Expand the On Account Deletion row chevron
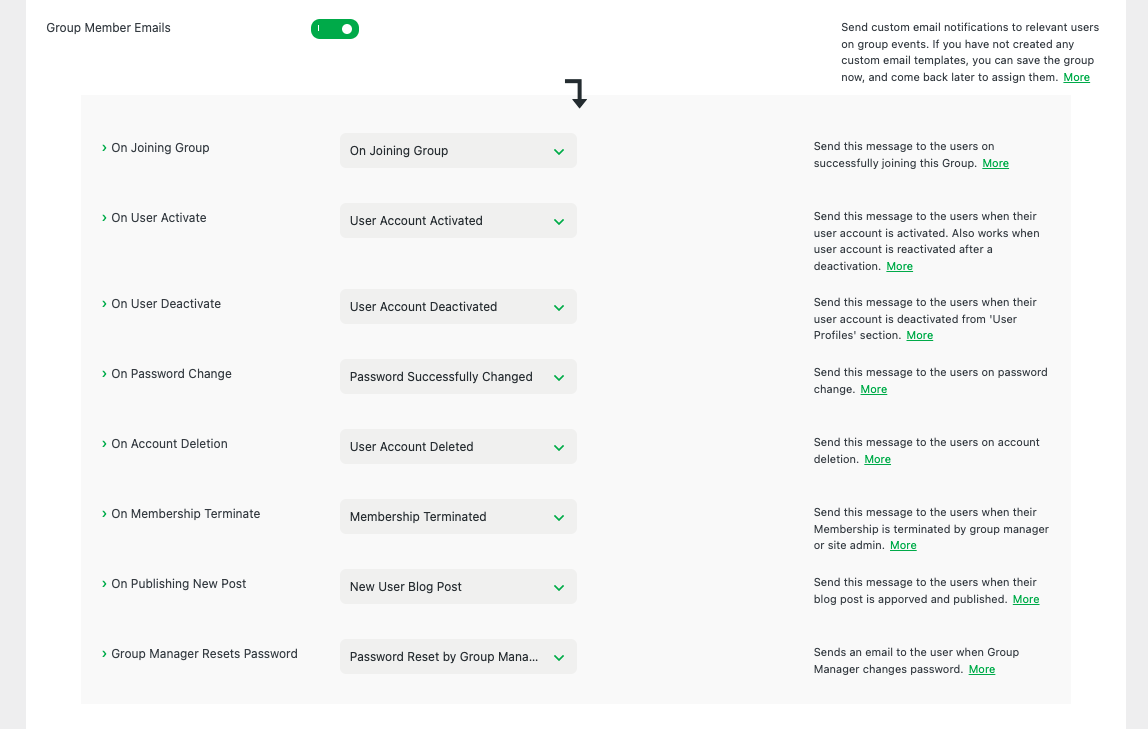 pyautogui.click(x=104, y=444)
